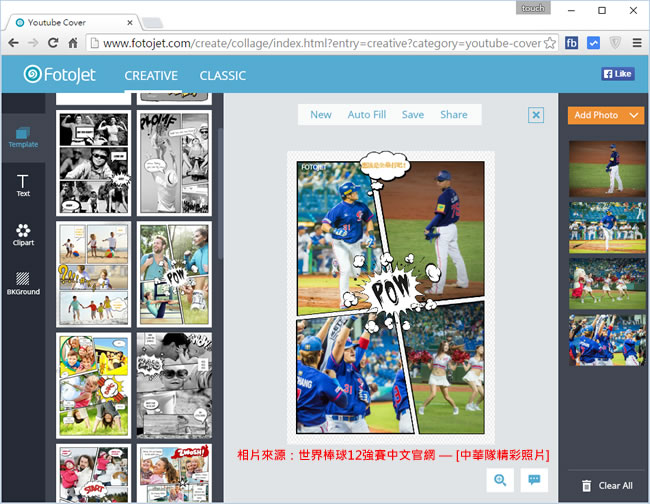The width and height of the screenshot is (650, 504).
Task: Expand the Add Photo dropdown arrow
Action: coord(635,115)
